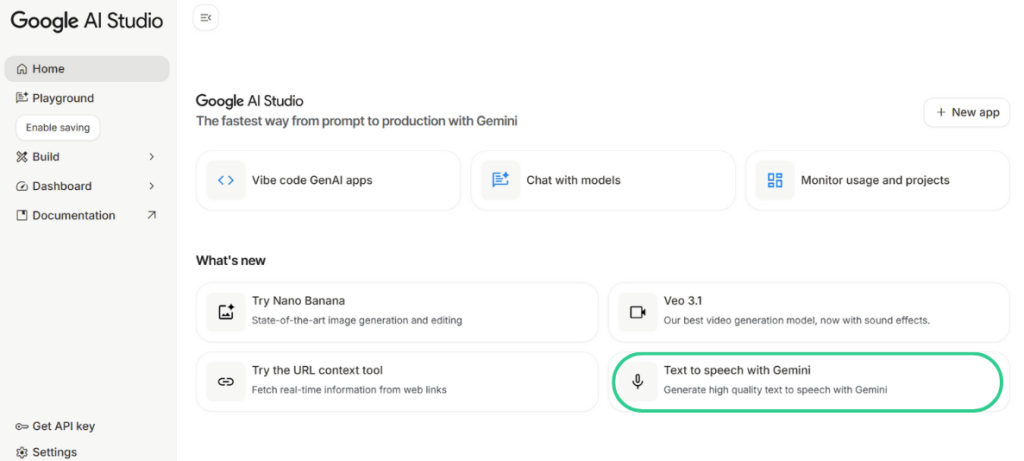This screenshot has height=461, width=1024.
Task: Open Try Nano Banana card
Action: pos(397,312)
